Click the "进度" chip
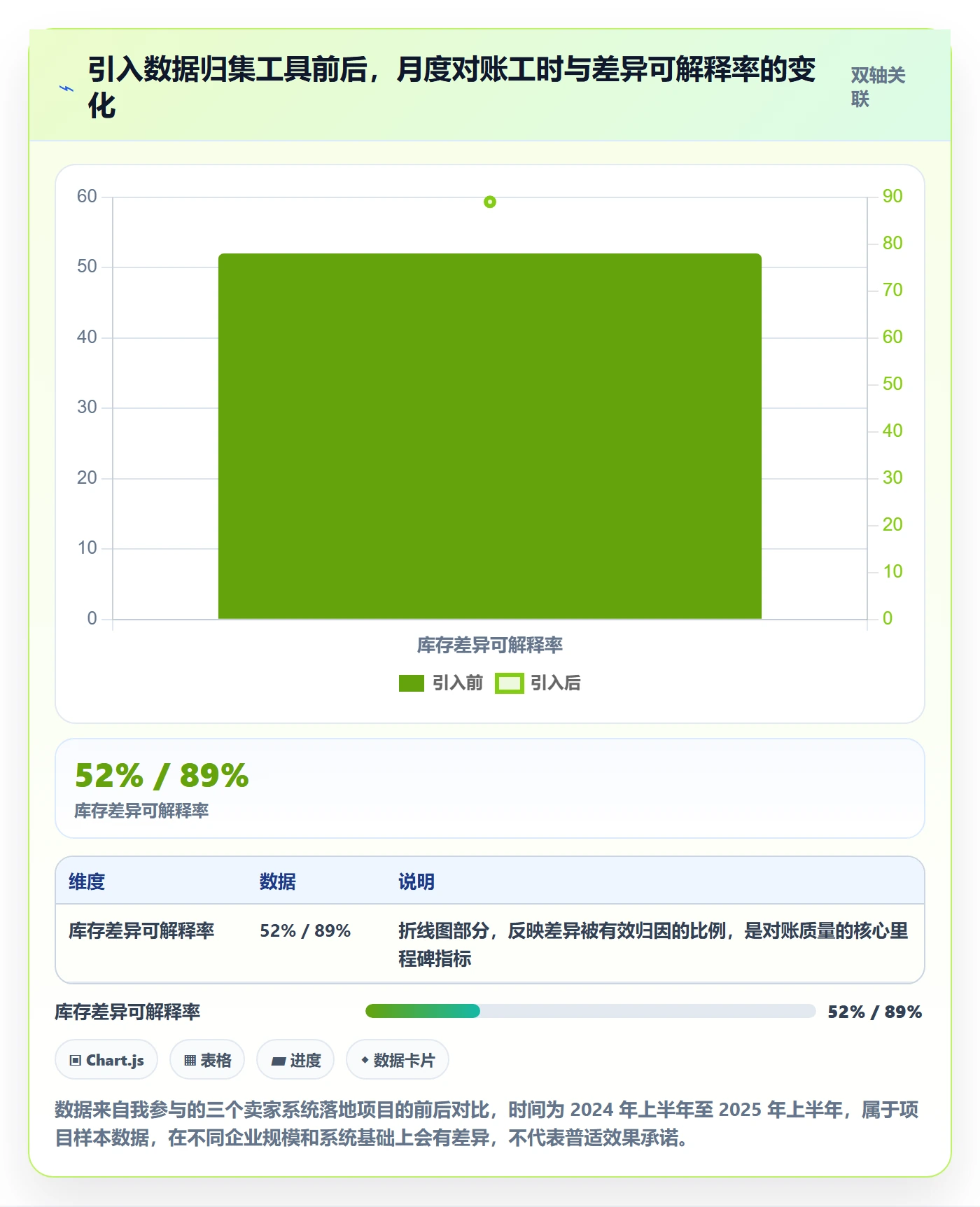The image size is (980, 1207). pos(295,1060)
